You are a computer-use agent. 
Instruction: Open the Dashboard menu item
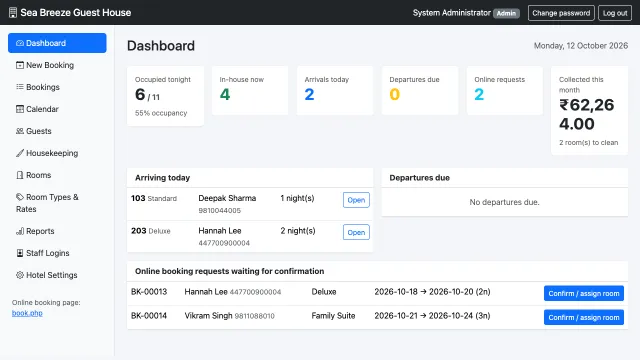(x=57, y=43)
